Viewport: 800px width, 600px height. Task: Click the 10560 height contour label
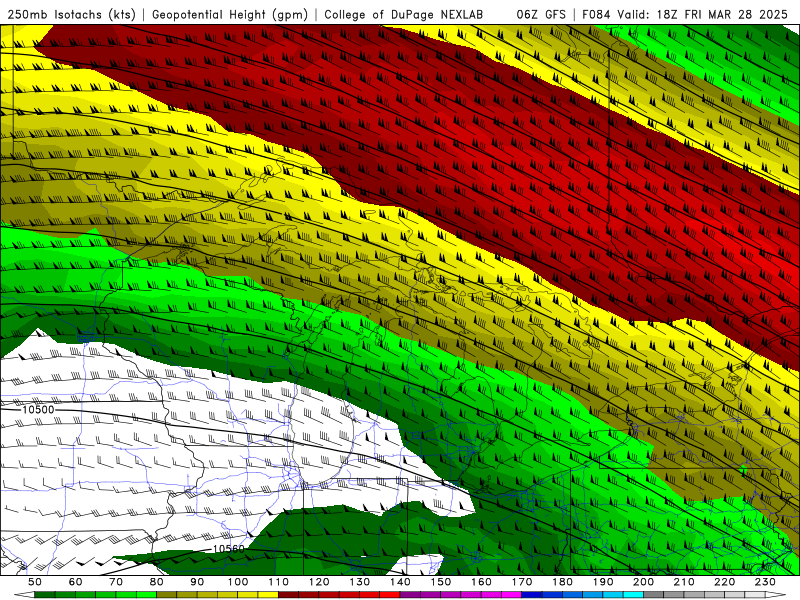pyautogui.click(x=229, y=549)
